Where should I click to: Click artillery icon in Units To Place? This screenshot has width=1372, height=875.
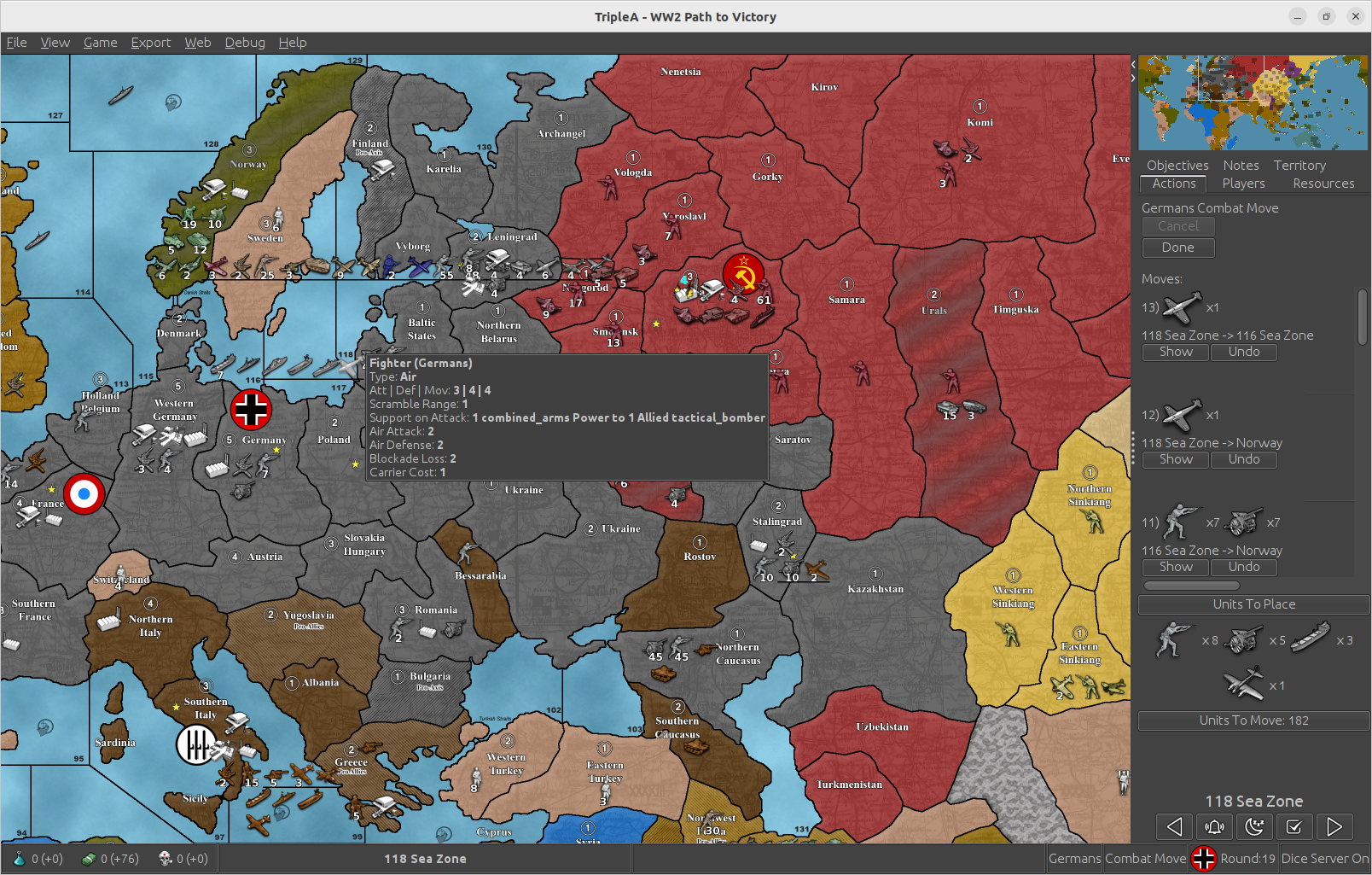1243,639
